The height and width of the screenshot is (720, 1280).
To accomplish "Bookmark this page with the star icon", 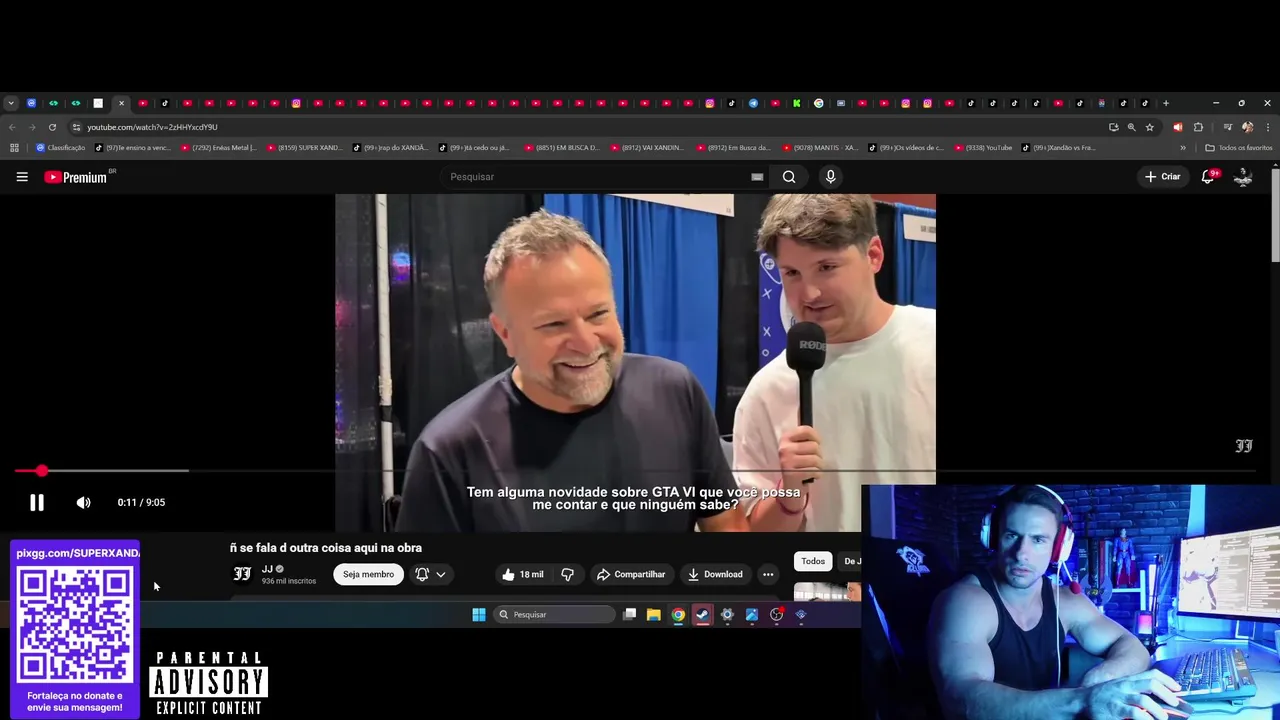I will [x=1150, y=127].
